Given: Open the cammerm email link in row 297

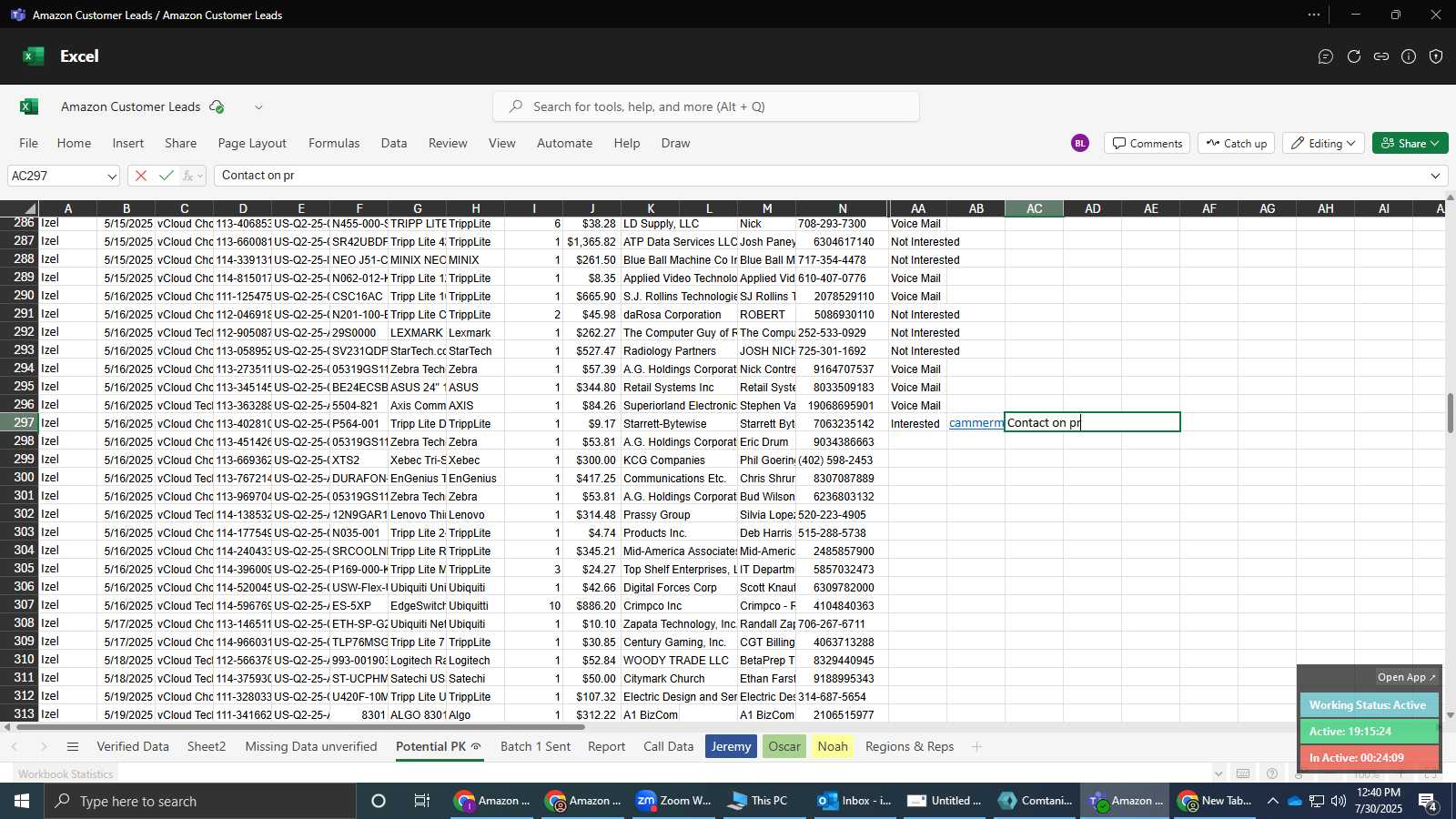Looking at the screenshot, I should [x=976, y=423].
